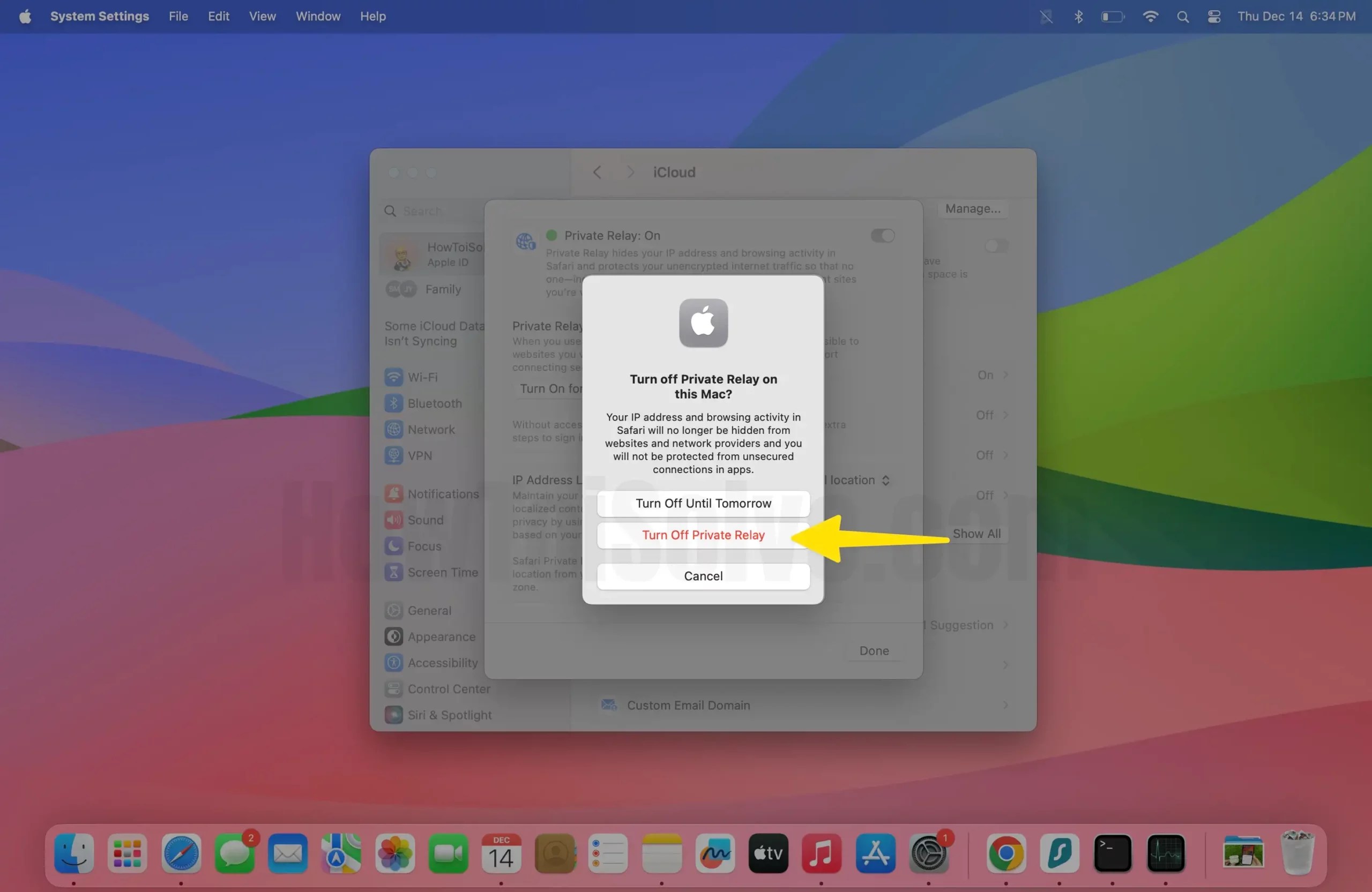Screen dimensions: 1372x892
Task: Open the Edit menu in the menu bar
Action: coord(218,16)
